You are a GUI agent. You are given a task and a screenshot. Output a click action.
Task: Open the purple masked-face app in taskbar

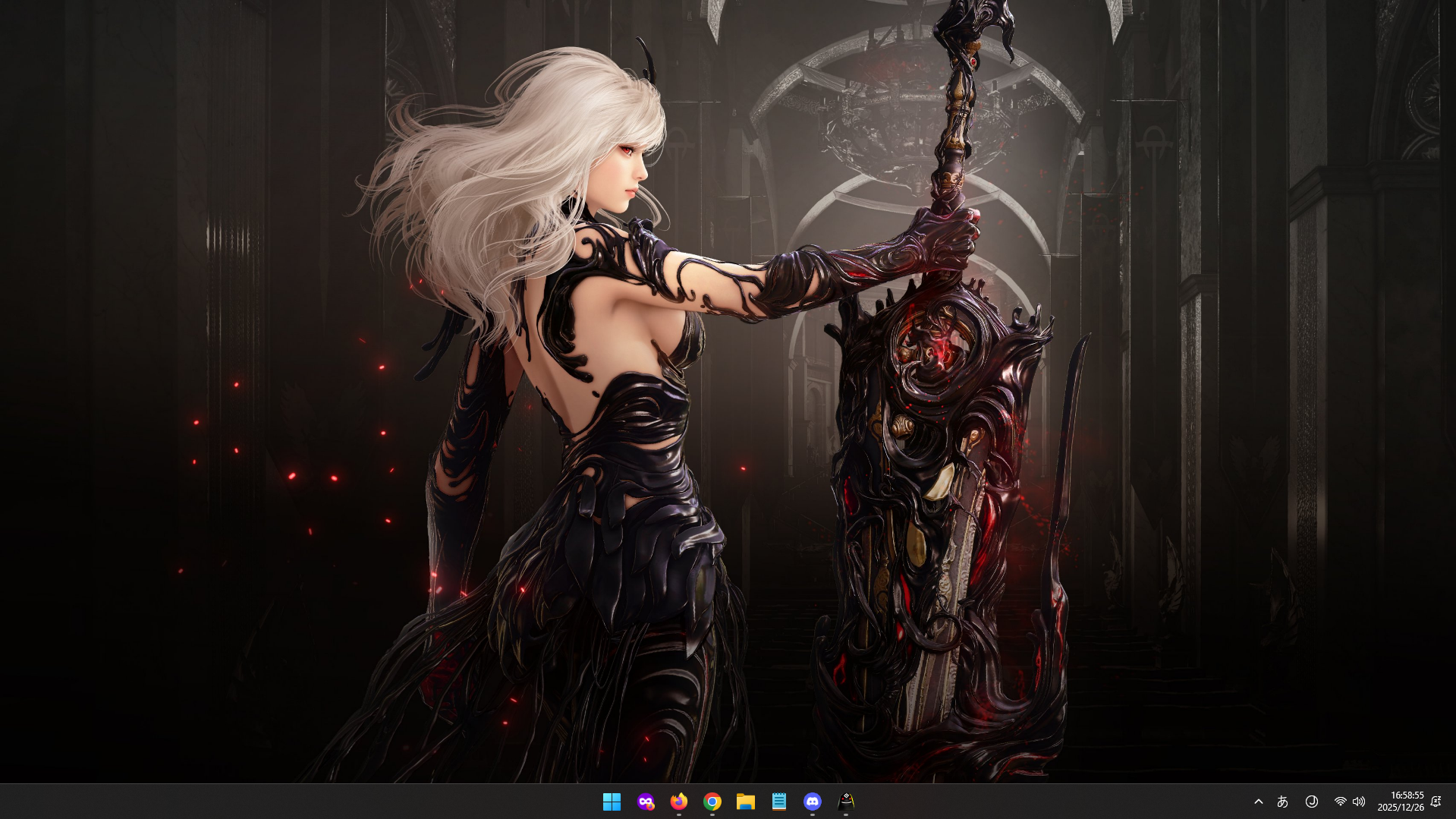click(645, 802)
